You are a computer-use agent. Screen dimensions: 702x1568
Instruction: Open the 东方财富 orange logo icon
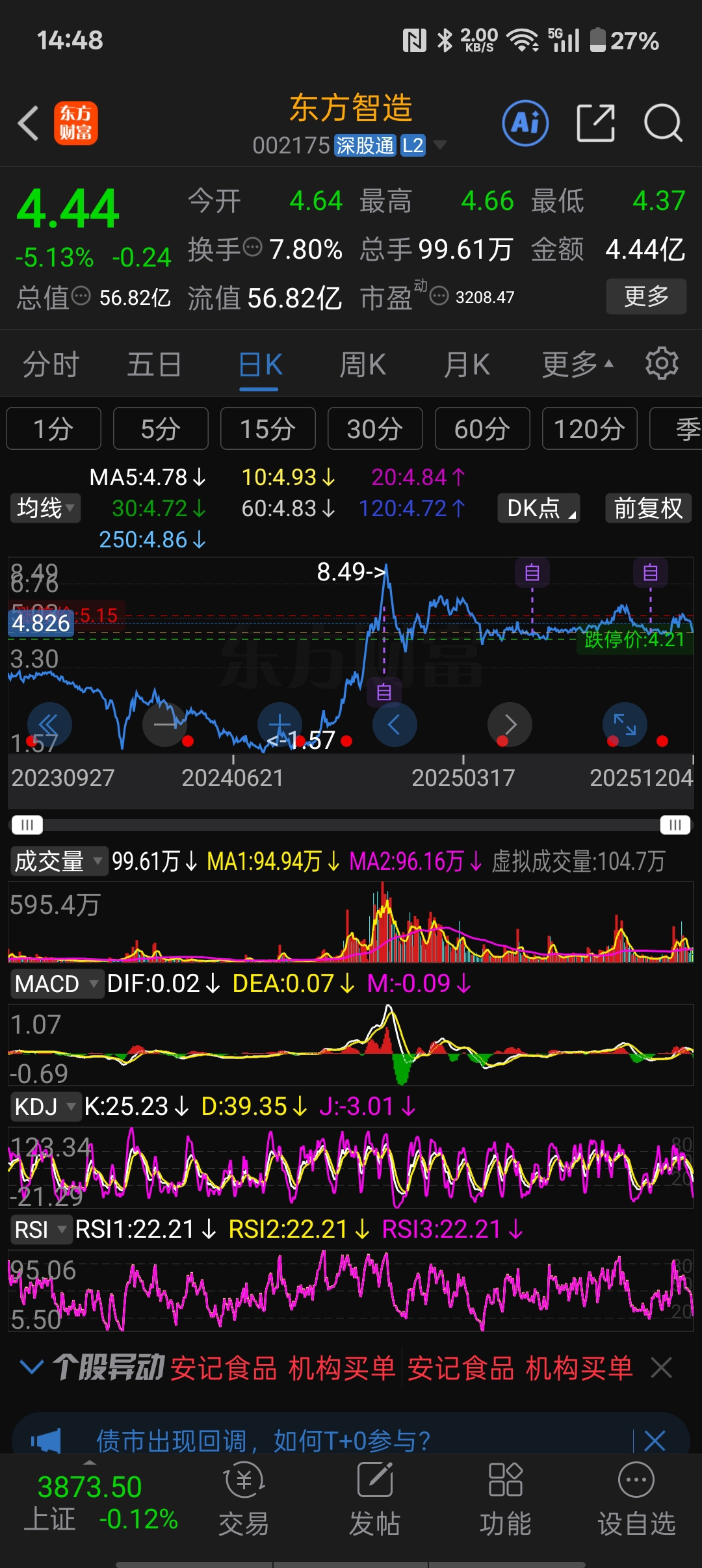(75, 123)
